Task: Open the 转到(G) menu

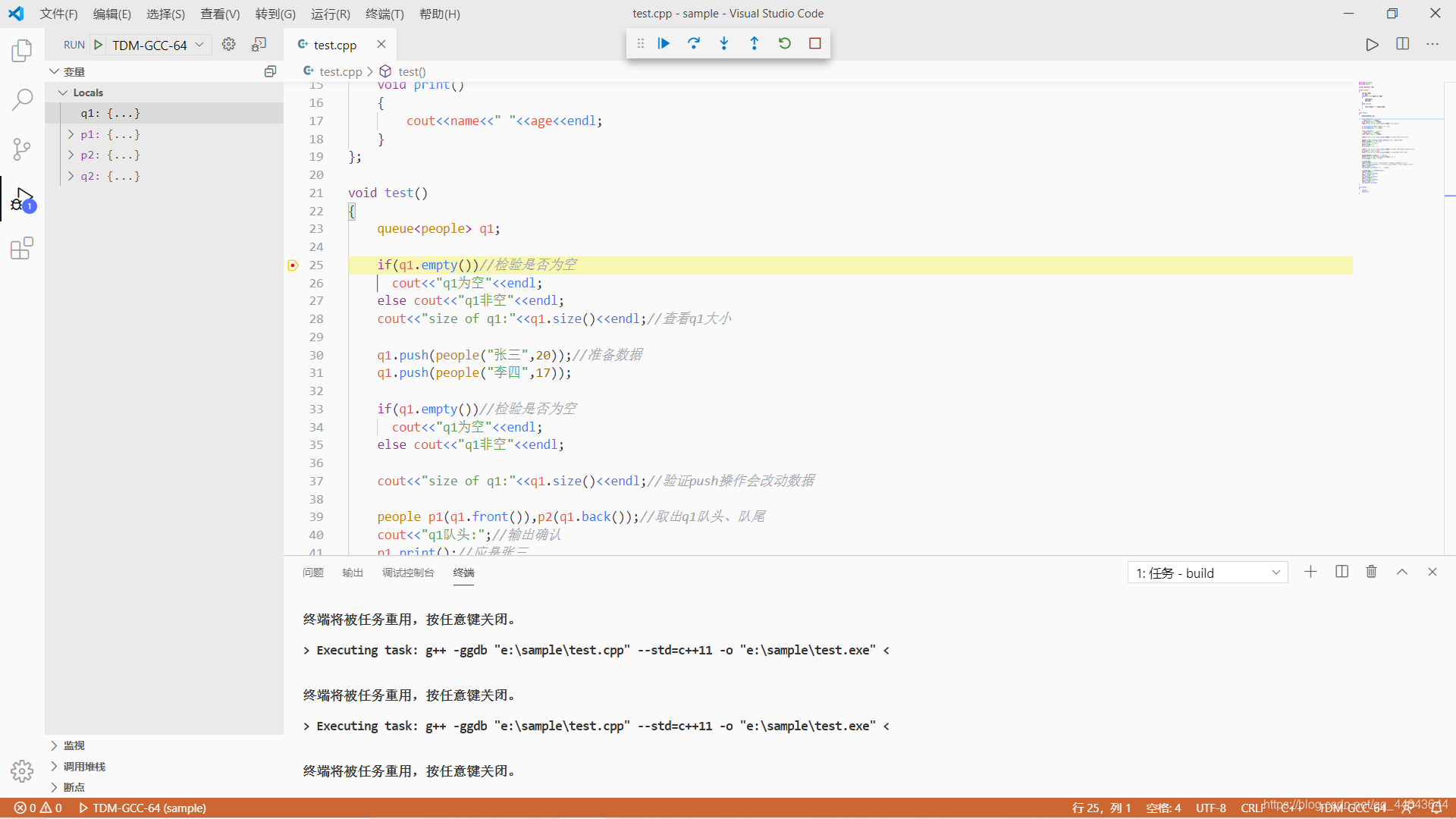Action: (275, 14)
